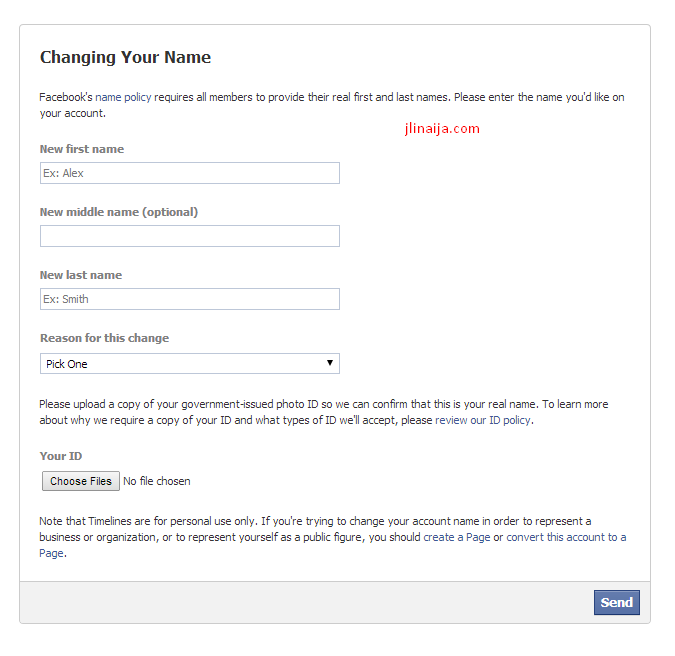The height and width of the screenshot is (656, 675).
Task: Click the Your ID label
Action: [x=61, y=456]
